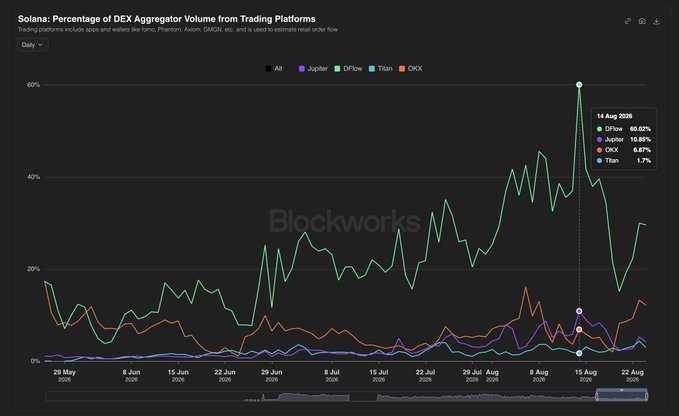
Task: Click the 22 Jul x-axis label
Action: pyautogui.click(x=425, y=375)
